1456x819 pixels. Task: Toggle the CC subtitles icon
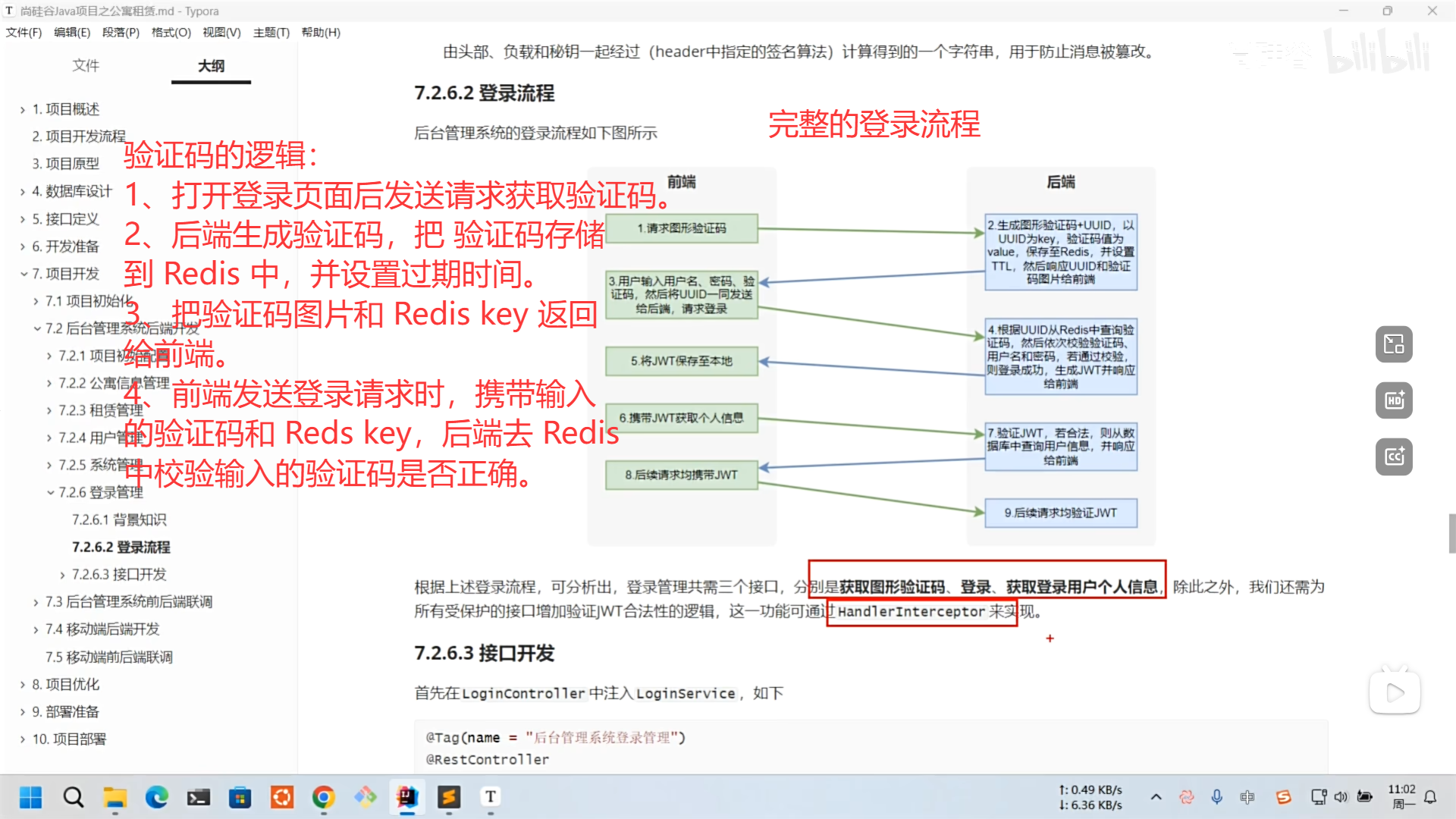(x=1394, y=457)
